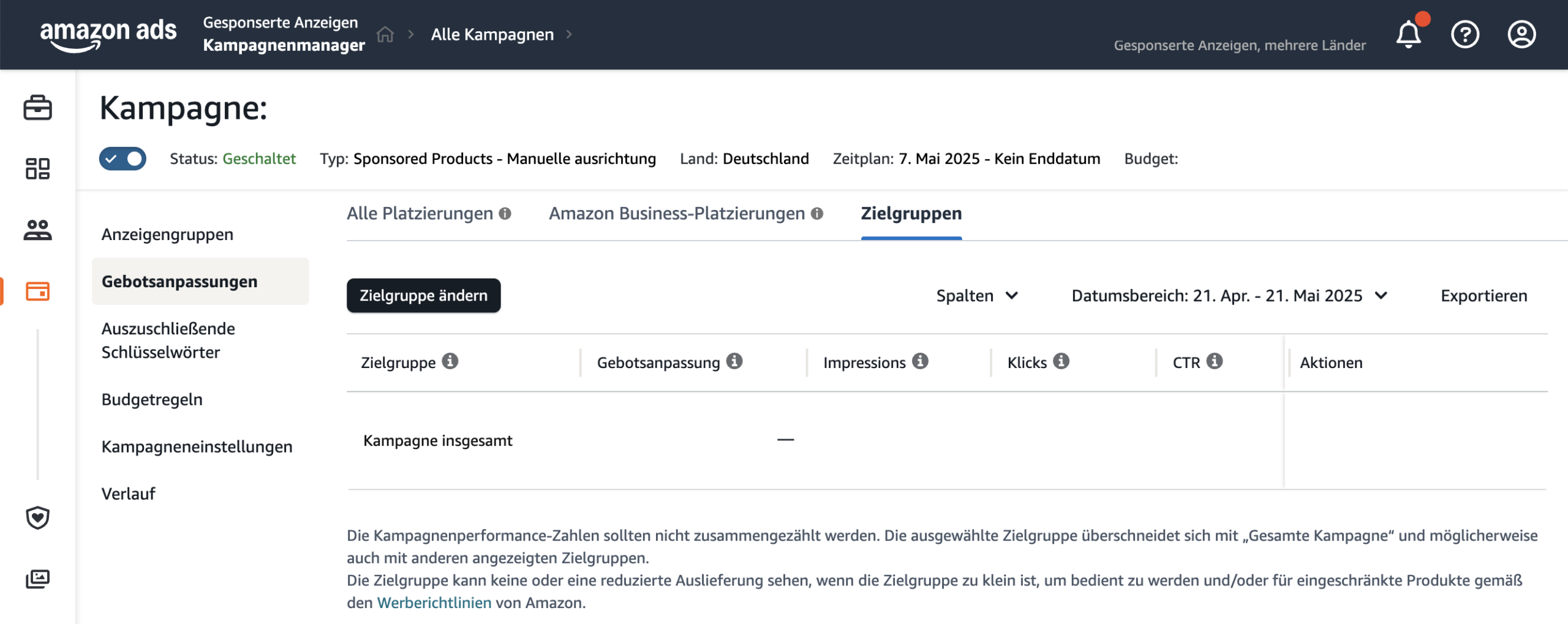Screen dimensions: 1568x624
Task: Open notifications bell
Action: click(x=1409, y=34)
